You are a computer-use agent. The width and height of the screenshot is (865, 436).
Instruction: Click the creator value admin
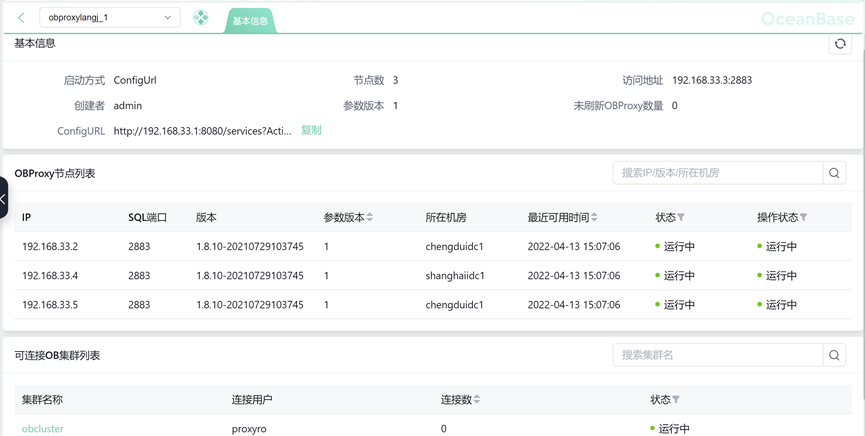pyautogui.click(x=127, y=105)
